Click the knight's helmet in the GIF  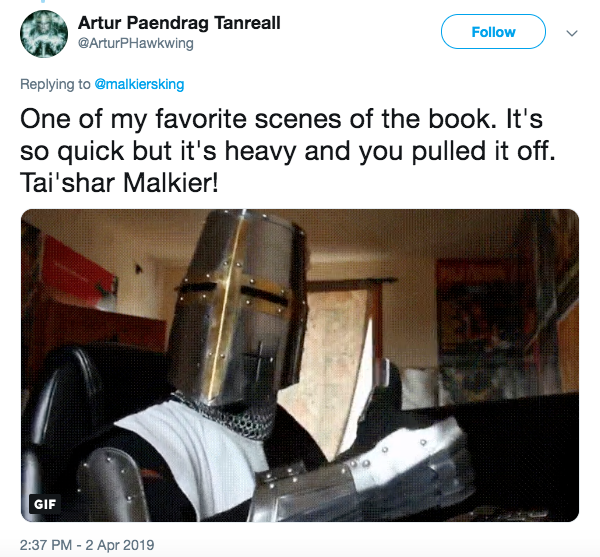[239, 308]
